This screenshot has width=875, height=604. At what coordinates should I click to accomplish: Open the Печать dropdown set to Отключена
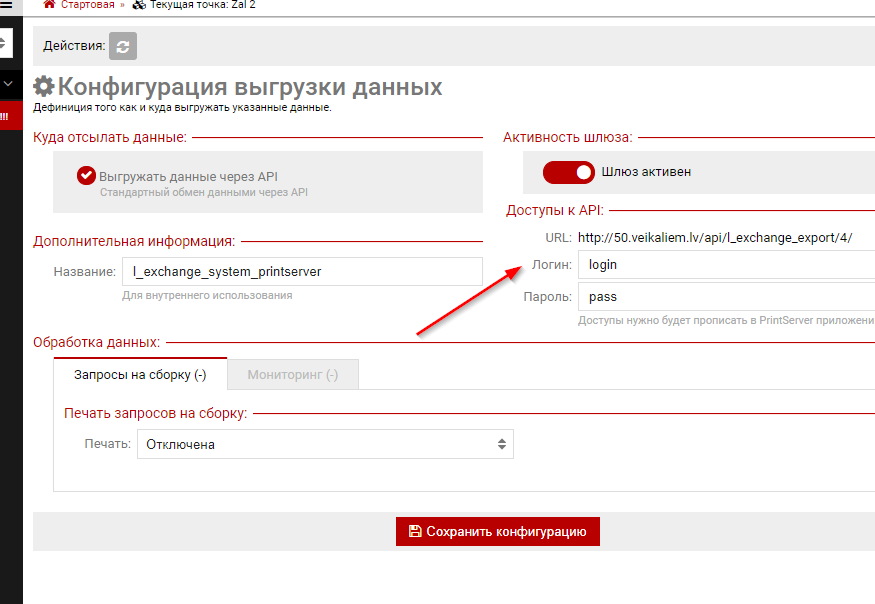pyautogui.click(x=325, y=445)
